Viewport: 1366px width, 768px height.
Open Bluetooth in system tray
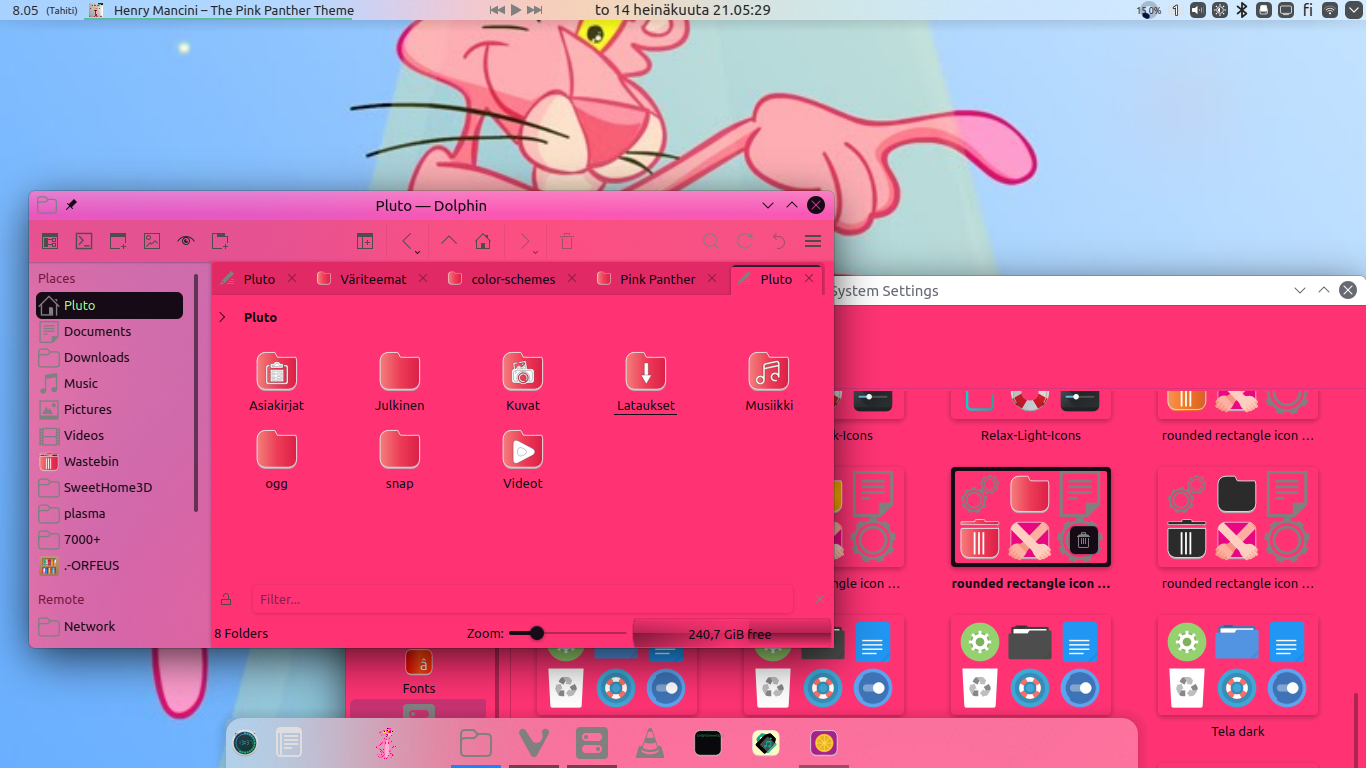(1242, 10)
